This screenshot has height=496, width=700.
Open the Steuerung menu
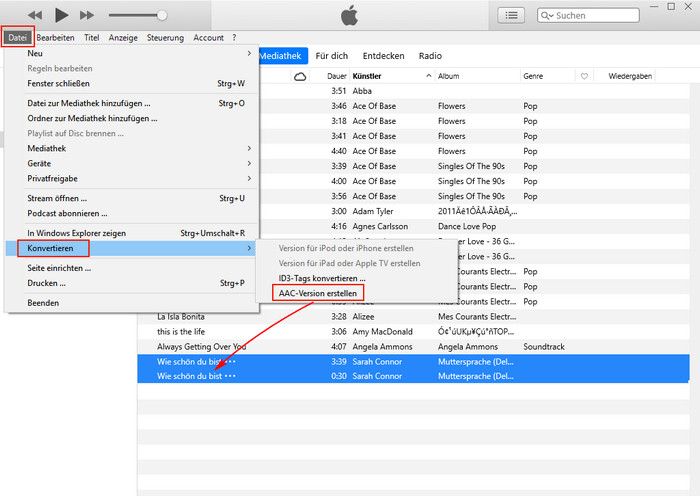click(x=165, y=38)
